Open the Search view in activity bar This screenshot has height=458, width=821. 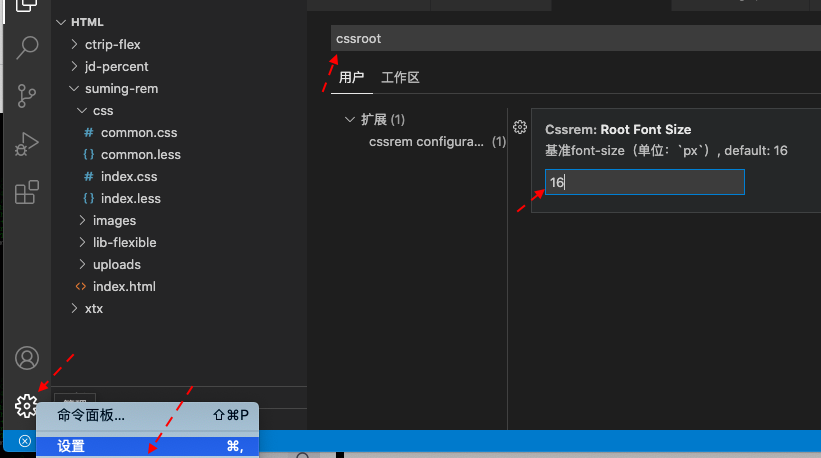tap(27, 47)
